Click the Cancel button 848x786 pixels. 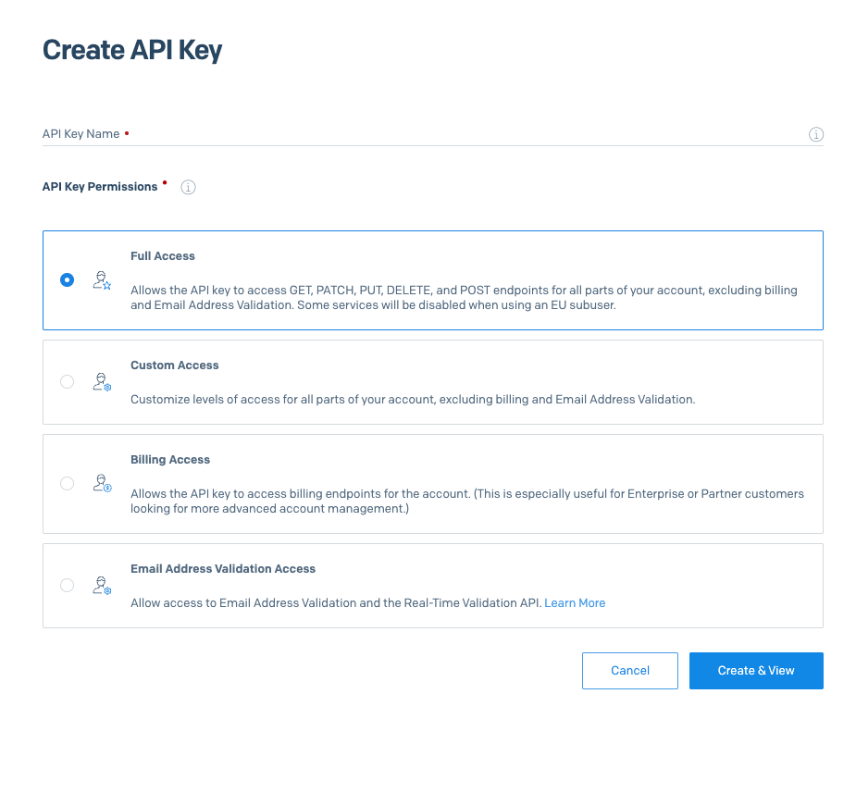(630, 671)
